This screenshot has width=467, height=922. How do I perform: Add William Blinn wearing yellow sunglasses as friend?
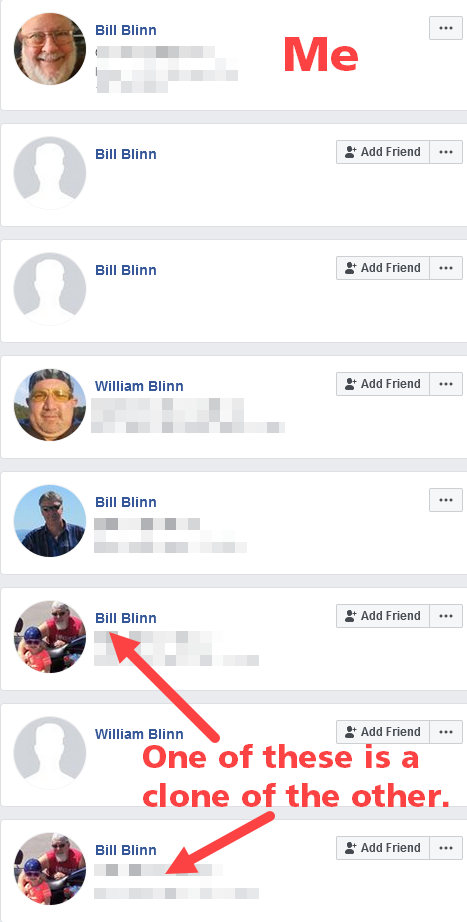[383, 384]
